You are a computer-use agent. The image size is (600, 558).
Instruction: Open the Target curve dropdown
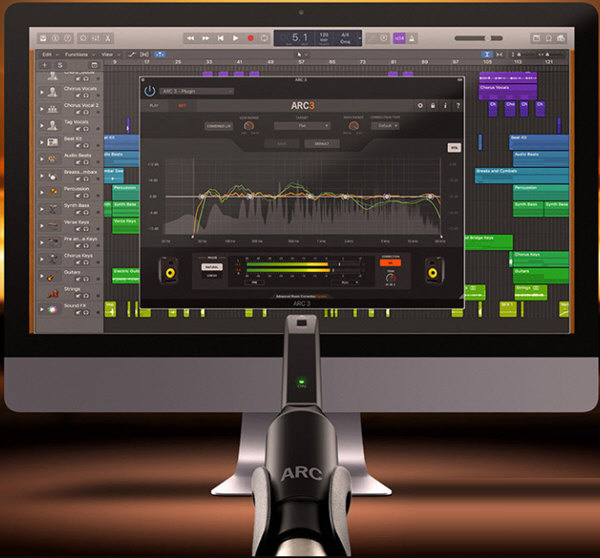tap(299, 127)
